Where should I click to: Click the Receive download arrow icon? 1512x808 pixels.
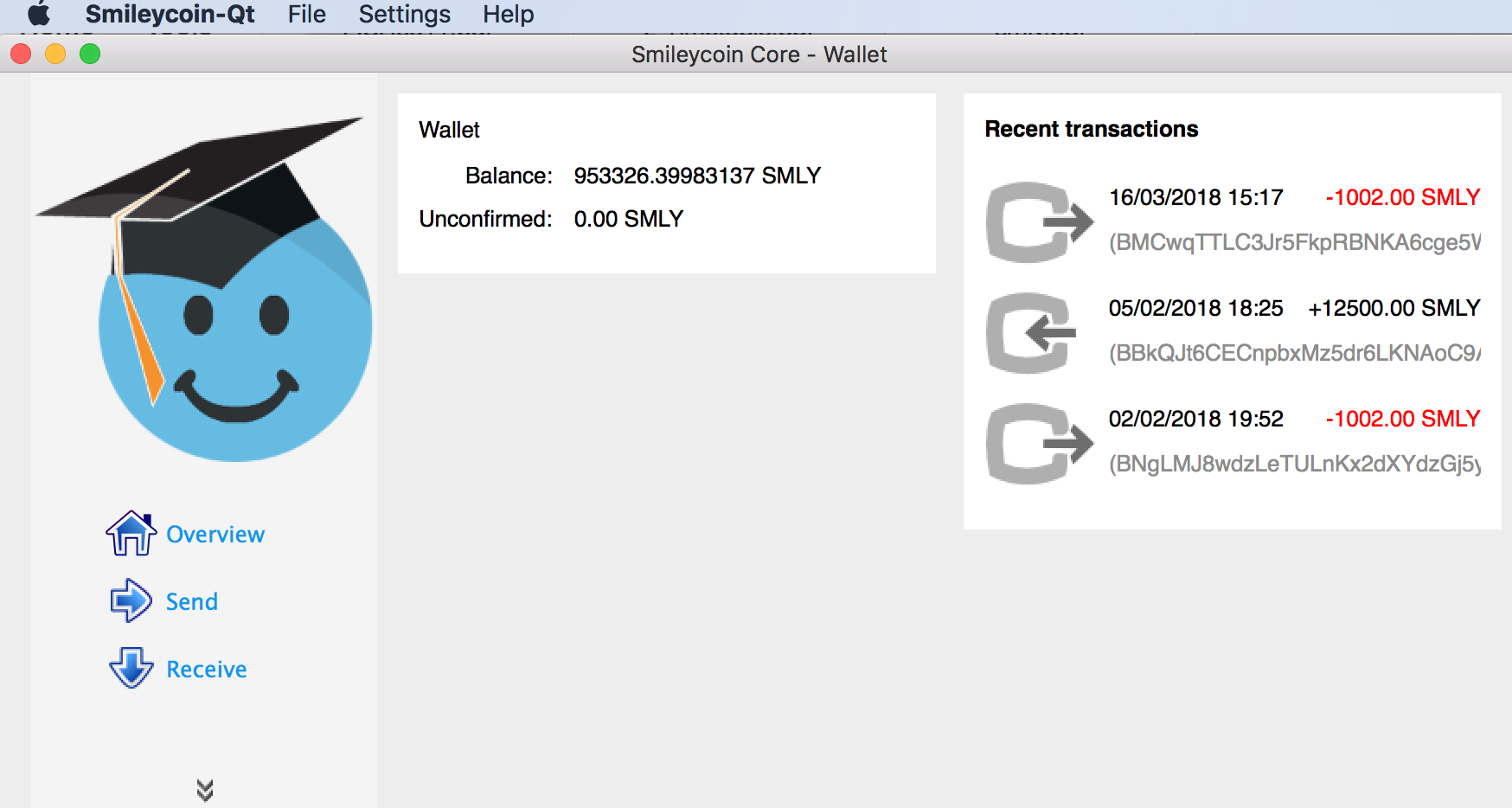(x=131, y=668)
